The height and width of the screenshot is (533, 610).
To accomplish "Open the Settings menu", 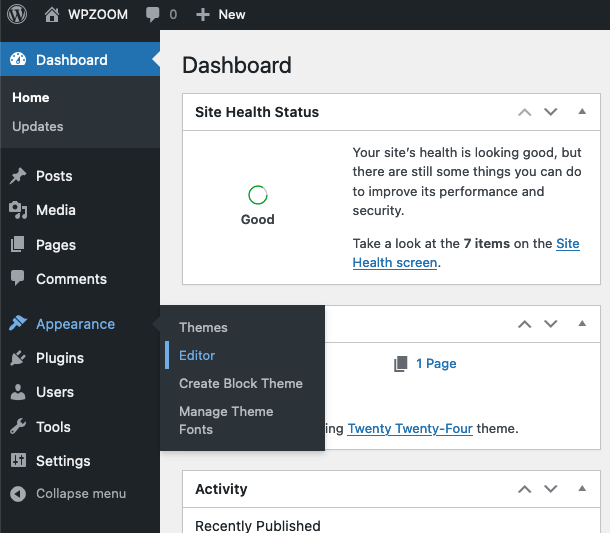I will tap(63, 461).
